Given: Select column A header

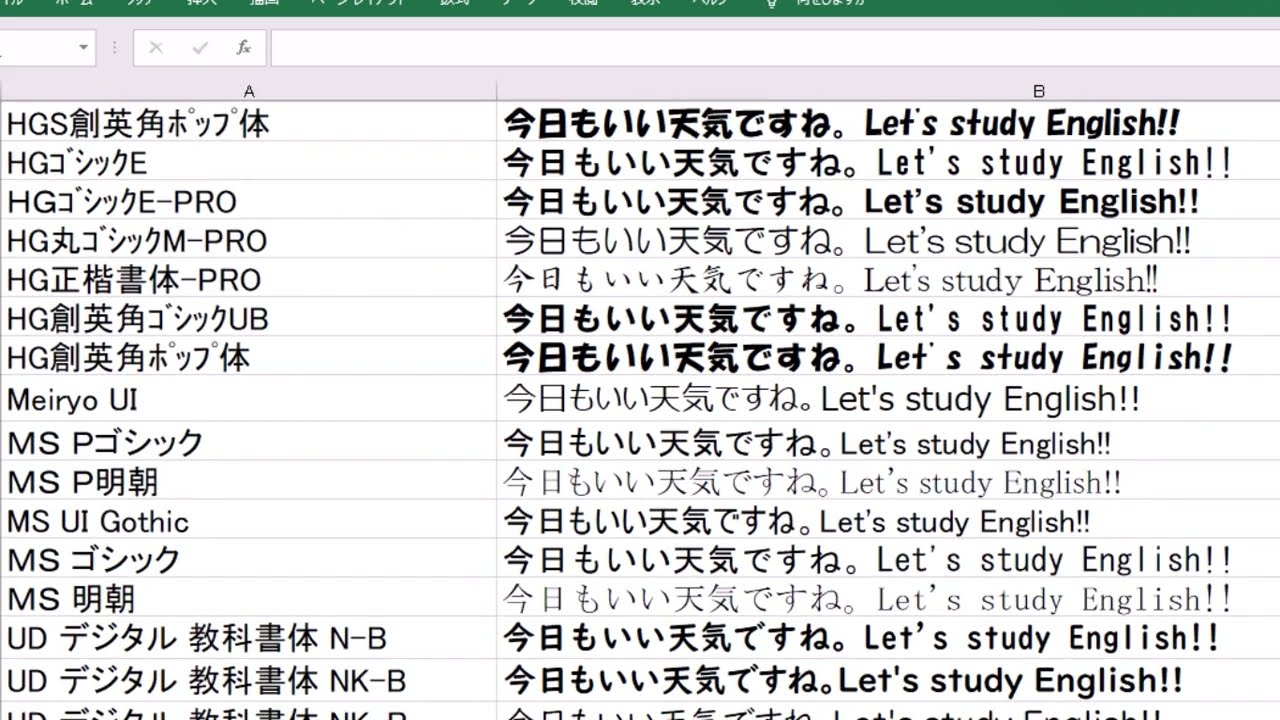Looking at the screenshot, I should tap(248, 91).
